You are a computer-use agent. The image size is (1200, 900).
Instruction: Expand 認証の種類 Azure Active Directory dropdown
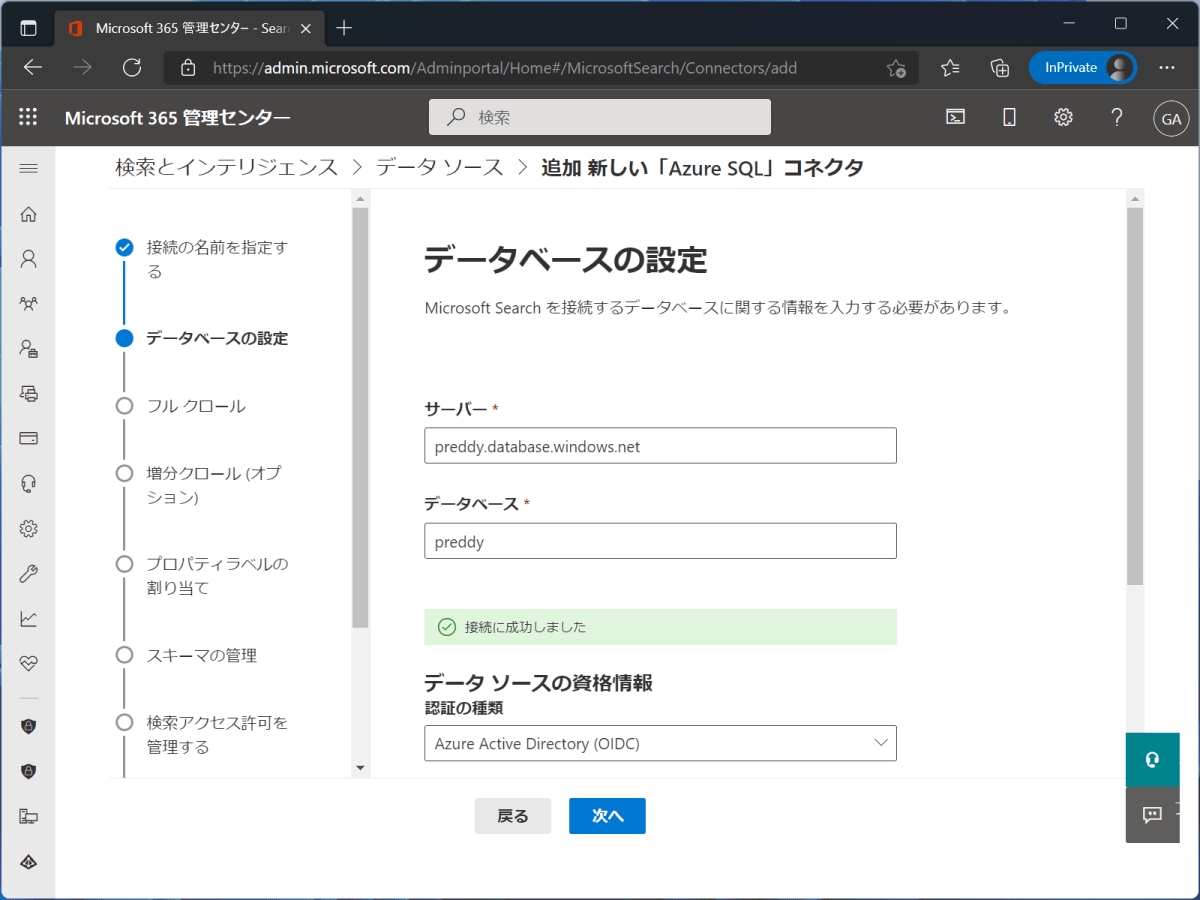click(x=660, y=743)
